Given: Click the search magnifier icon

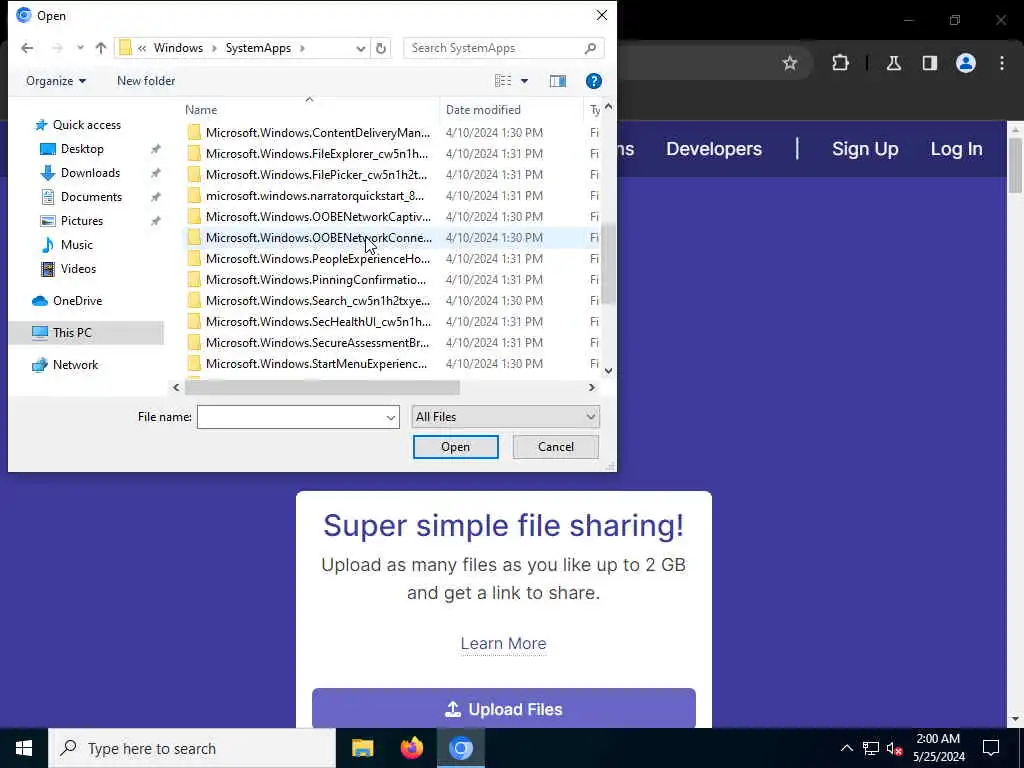Looking at the screenshot, I should pos(590,48).
